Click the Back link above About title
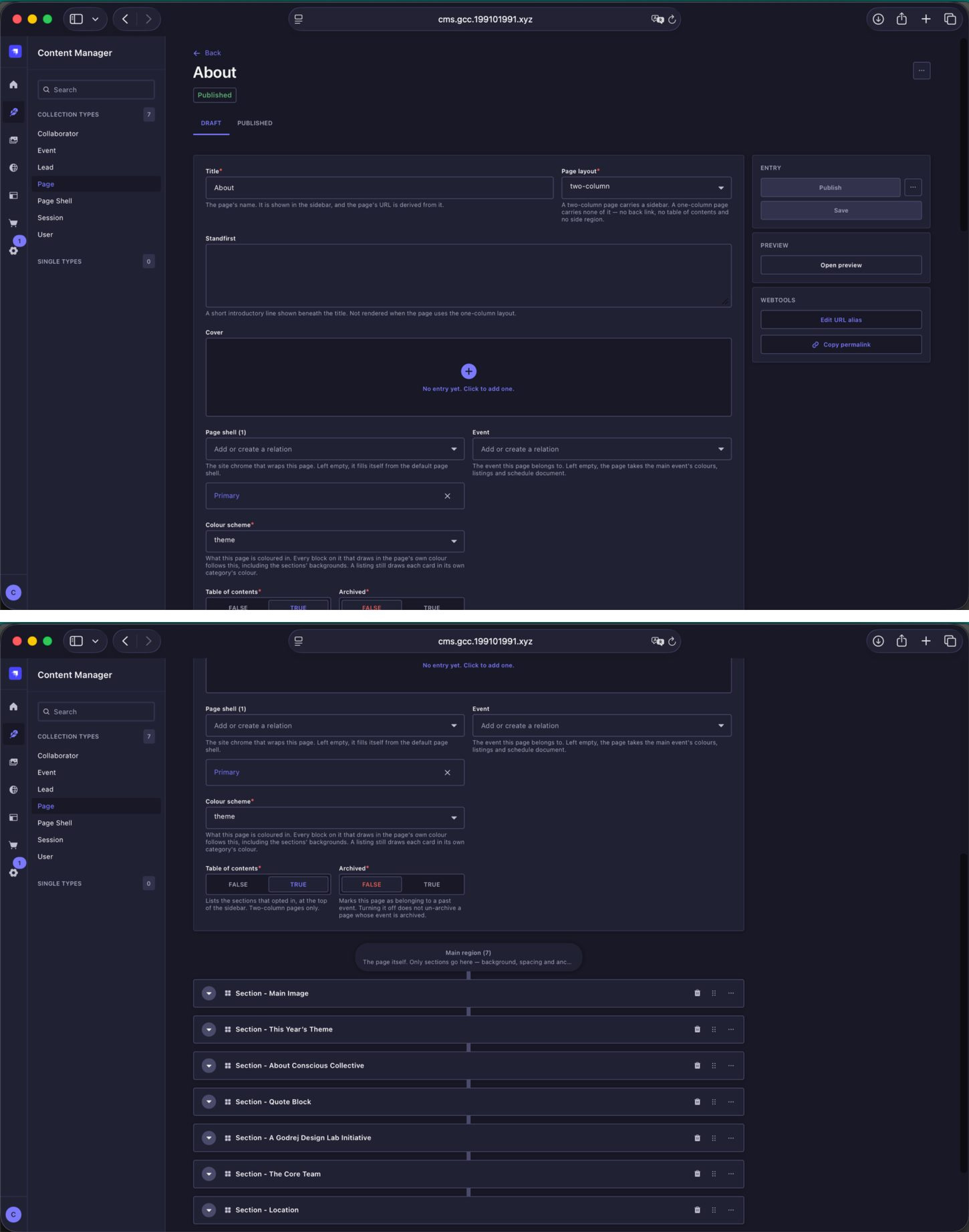The image size is (969, 1232). (207, 53)
